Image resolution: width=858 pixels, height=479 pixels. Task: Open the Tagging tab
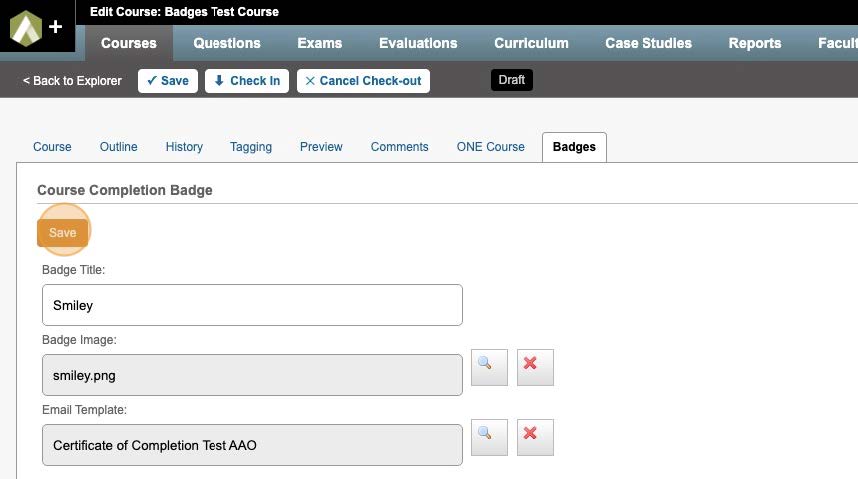coord(251,147)
